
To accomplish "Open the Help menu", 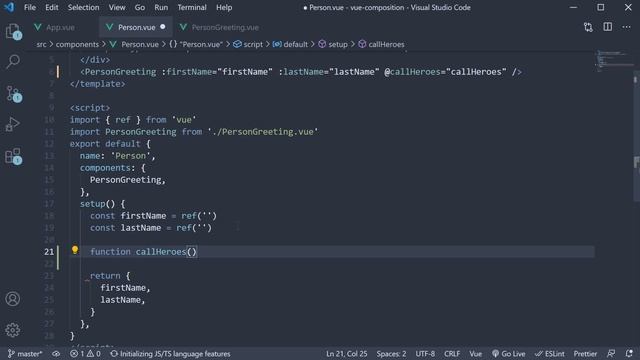I will point(224,7).
